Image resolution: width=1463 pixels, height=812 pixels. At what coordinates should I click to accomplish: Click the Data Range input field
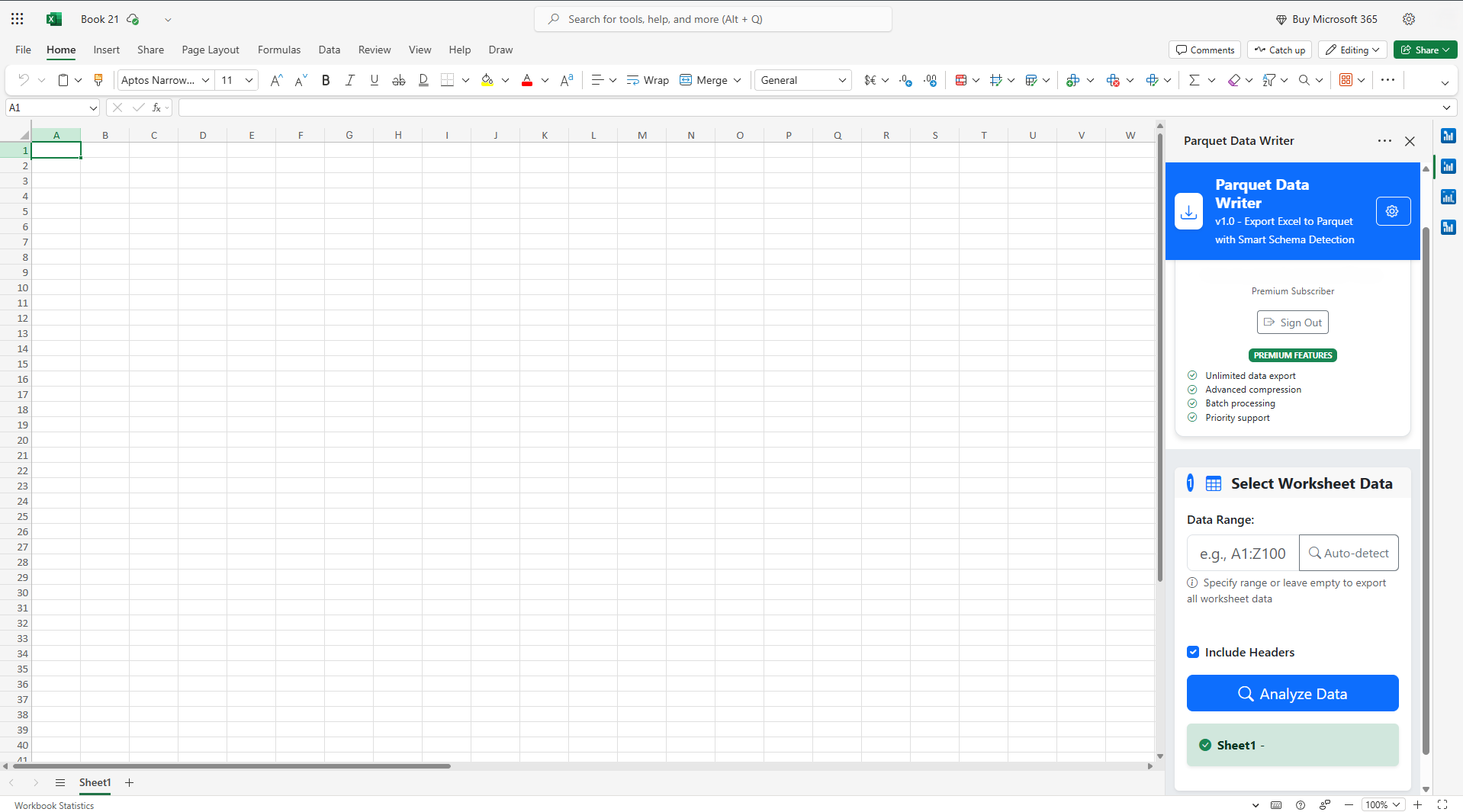tap(1243, 554)
